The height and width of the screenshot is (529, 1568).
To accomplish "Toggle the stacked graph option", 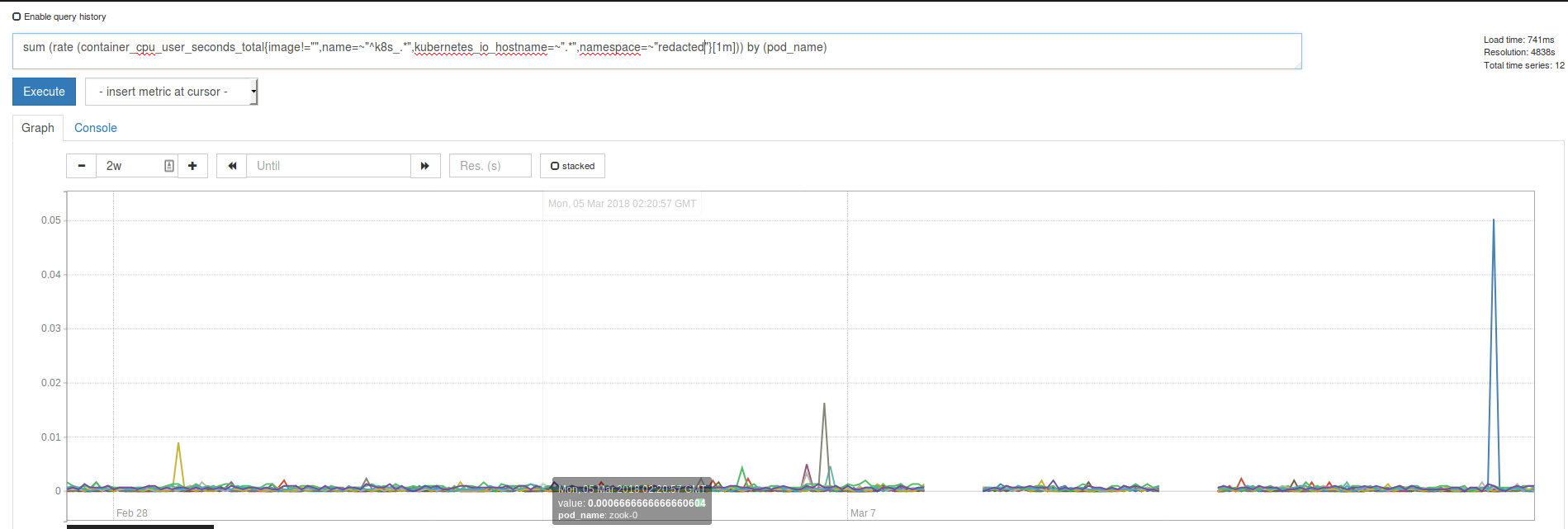I will 572,166.
